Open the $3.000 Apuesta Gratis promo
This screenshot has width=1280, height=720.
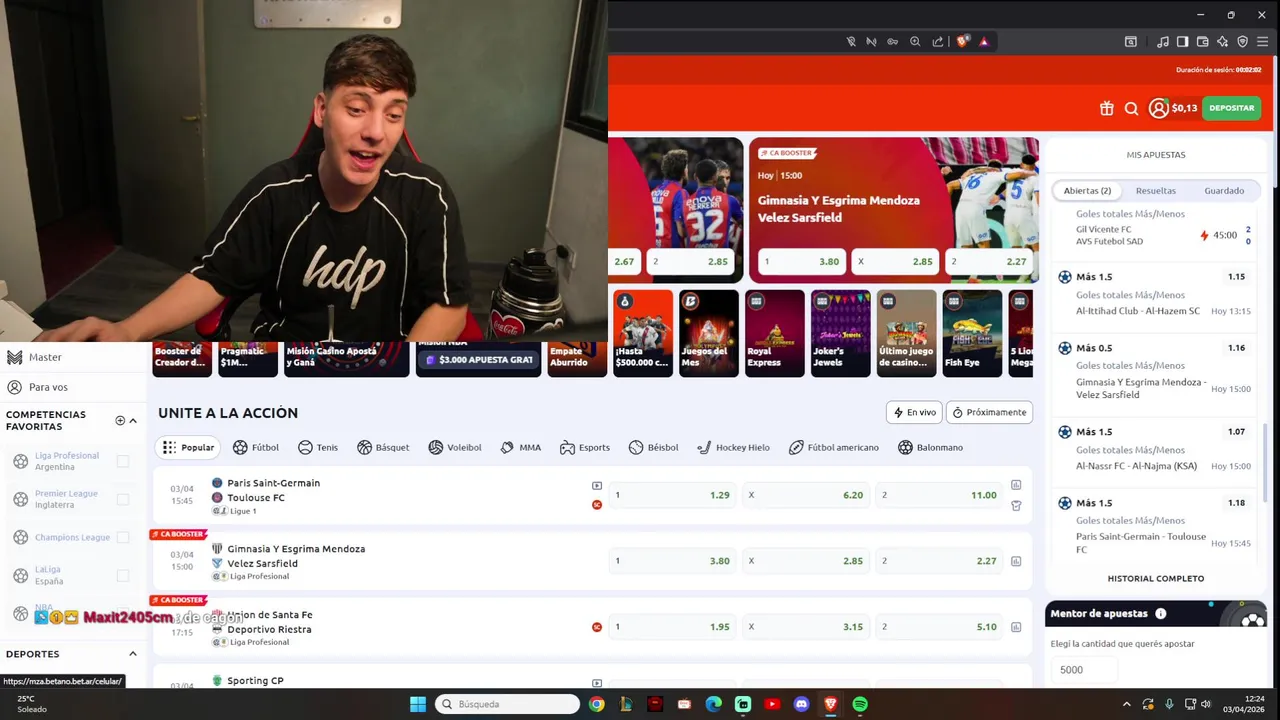[x=478, y=359]
